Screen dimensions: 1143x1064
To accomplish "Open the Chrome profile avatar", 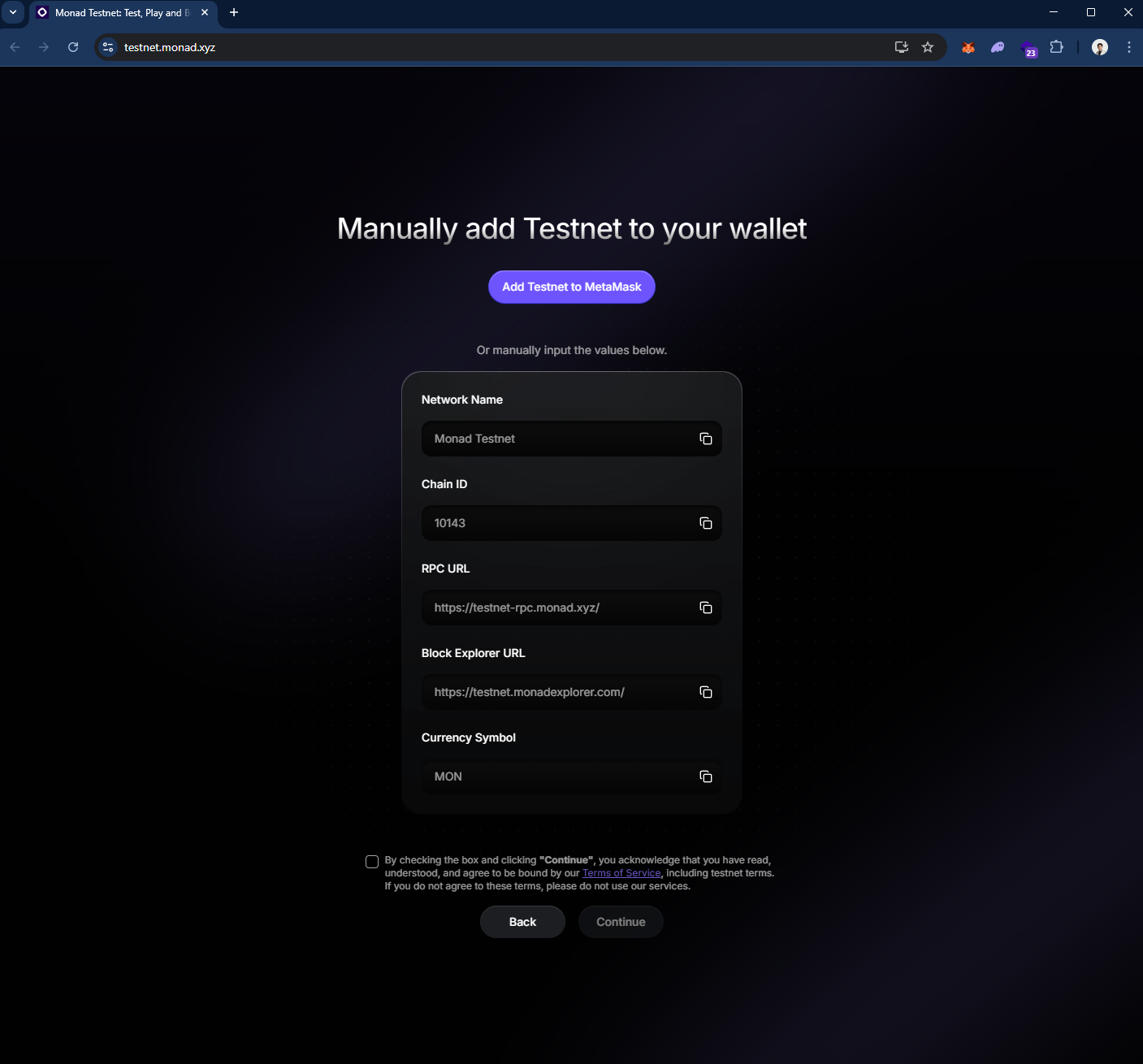I will pyautogui.click(x=1100, y=47).
